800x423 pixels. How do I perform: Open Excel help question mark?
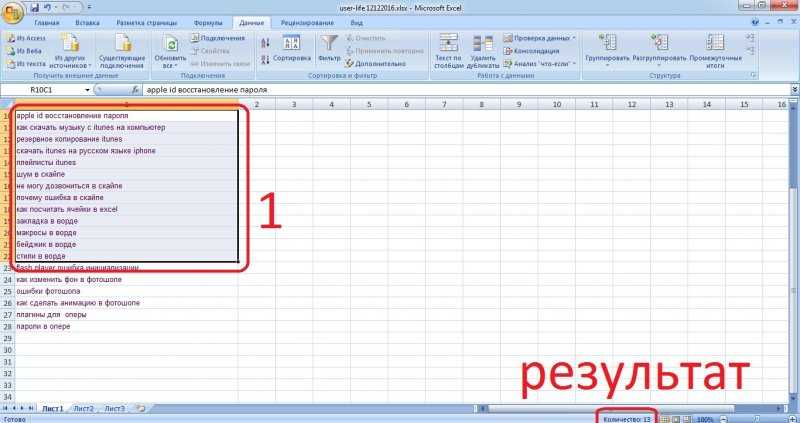pos(755,22)
